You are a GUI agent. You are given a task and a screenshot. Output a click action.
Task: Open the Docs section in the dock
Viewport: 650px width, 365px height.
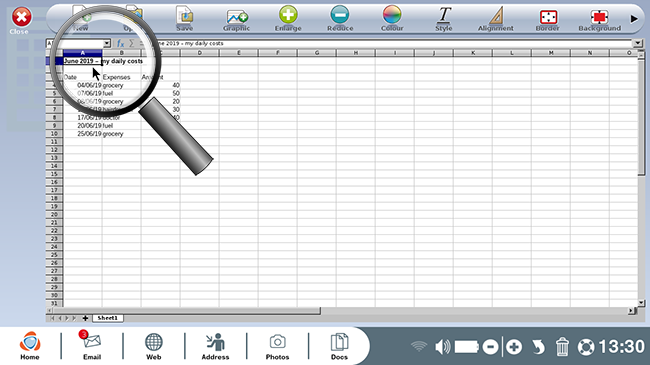click(x=339, y=346)
